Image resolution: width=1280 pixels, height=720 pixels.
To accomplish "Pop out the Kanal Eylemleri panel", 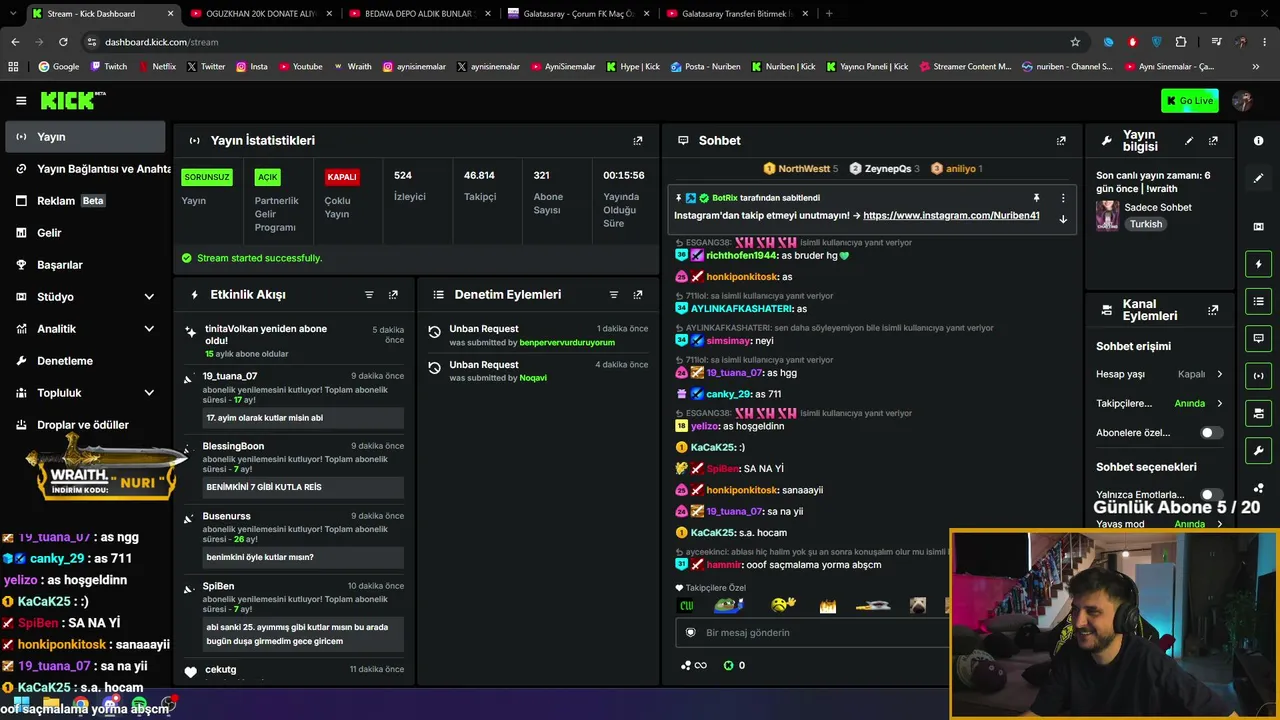I will 1213,310.
